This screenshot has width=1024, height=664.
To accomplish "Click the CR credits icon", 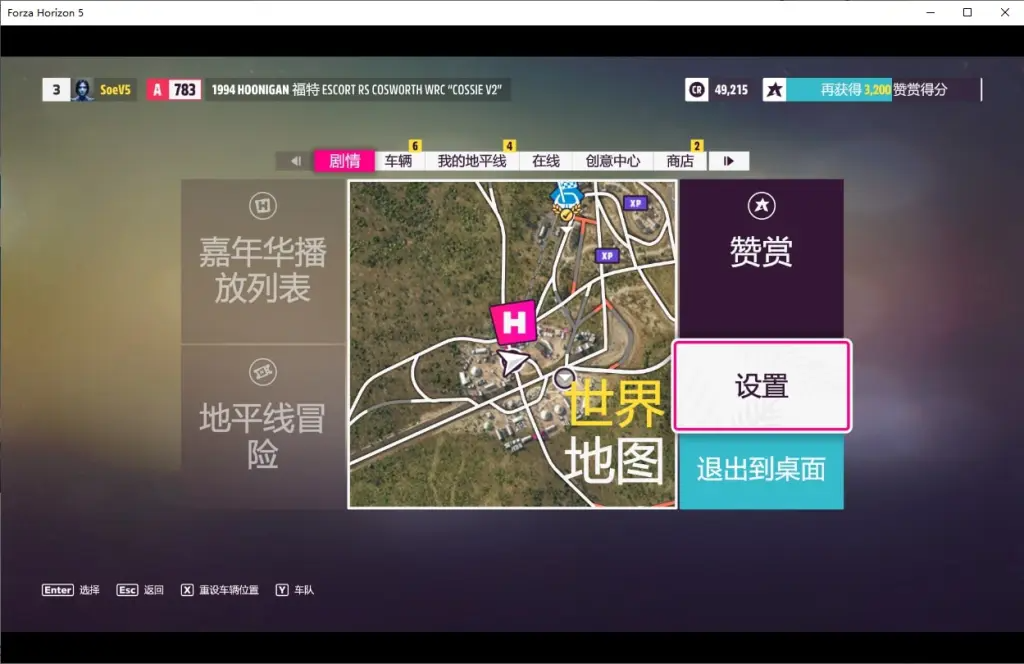I will tap(697, 89).
